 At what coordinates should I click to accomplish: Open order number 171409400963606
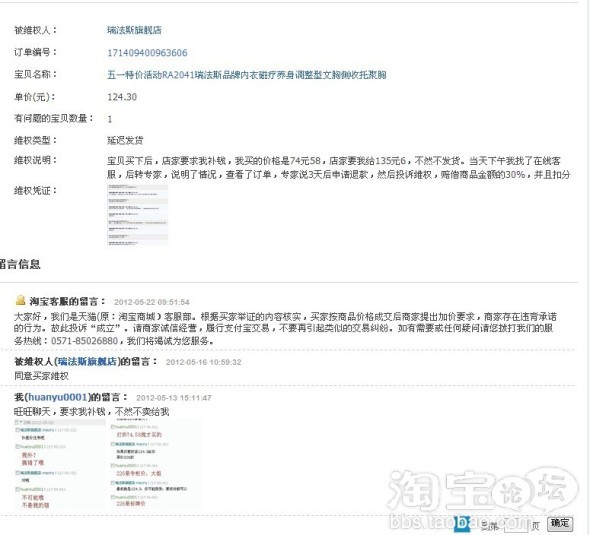click(x=147, y=53)
